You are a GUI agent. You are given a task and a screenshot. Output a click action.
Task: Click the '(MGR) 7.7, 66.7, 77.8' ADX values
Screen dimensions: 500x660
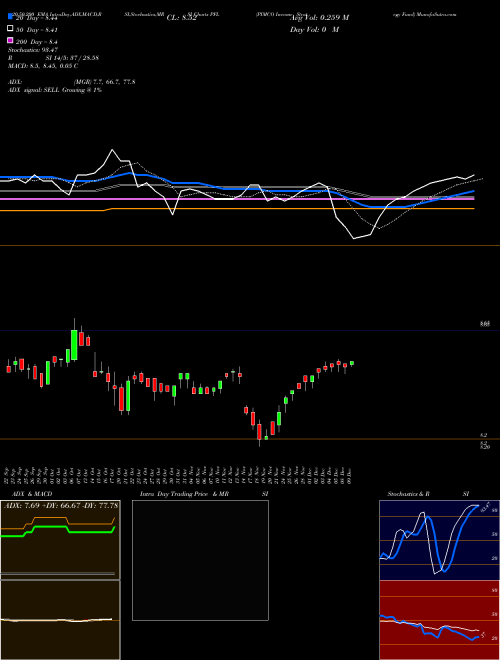pos(104,82)
